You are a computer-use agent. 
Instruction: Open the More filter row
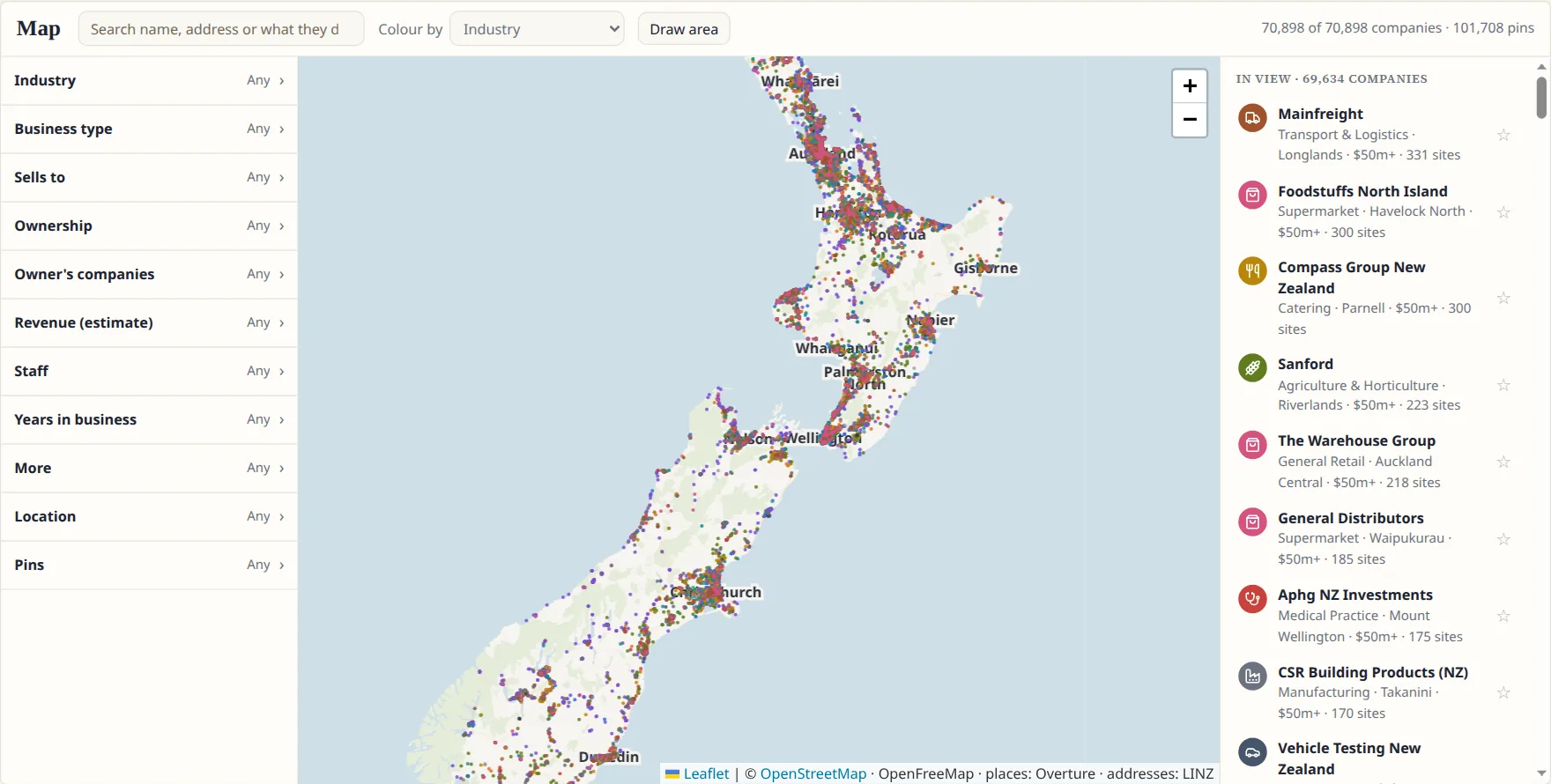(x=149, y=469)
